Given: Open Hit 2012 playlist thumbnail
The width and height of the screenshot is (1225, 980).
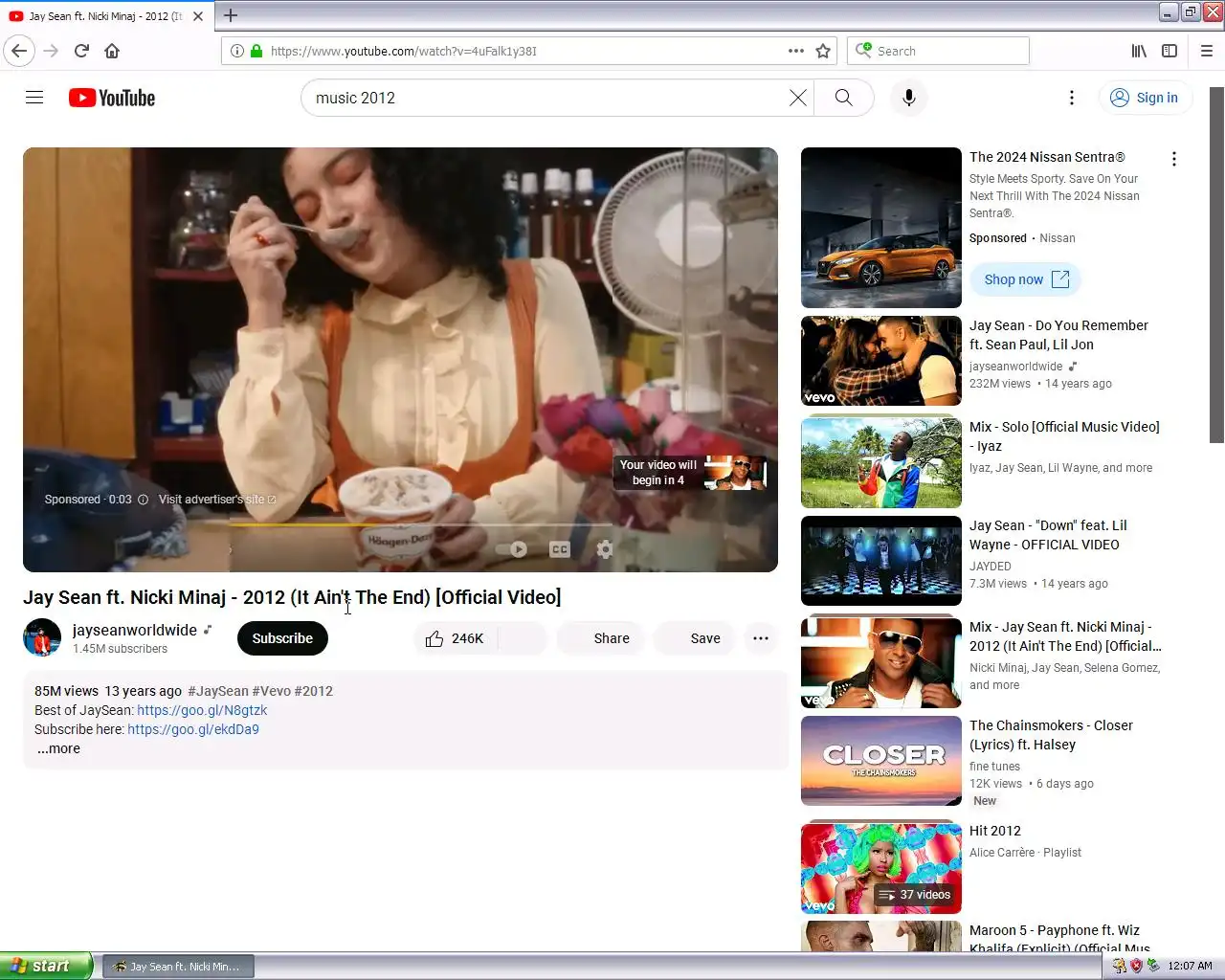Looking at the screenshot, I should [x=881, y=869].
